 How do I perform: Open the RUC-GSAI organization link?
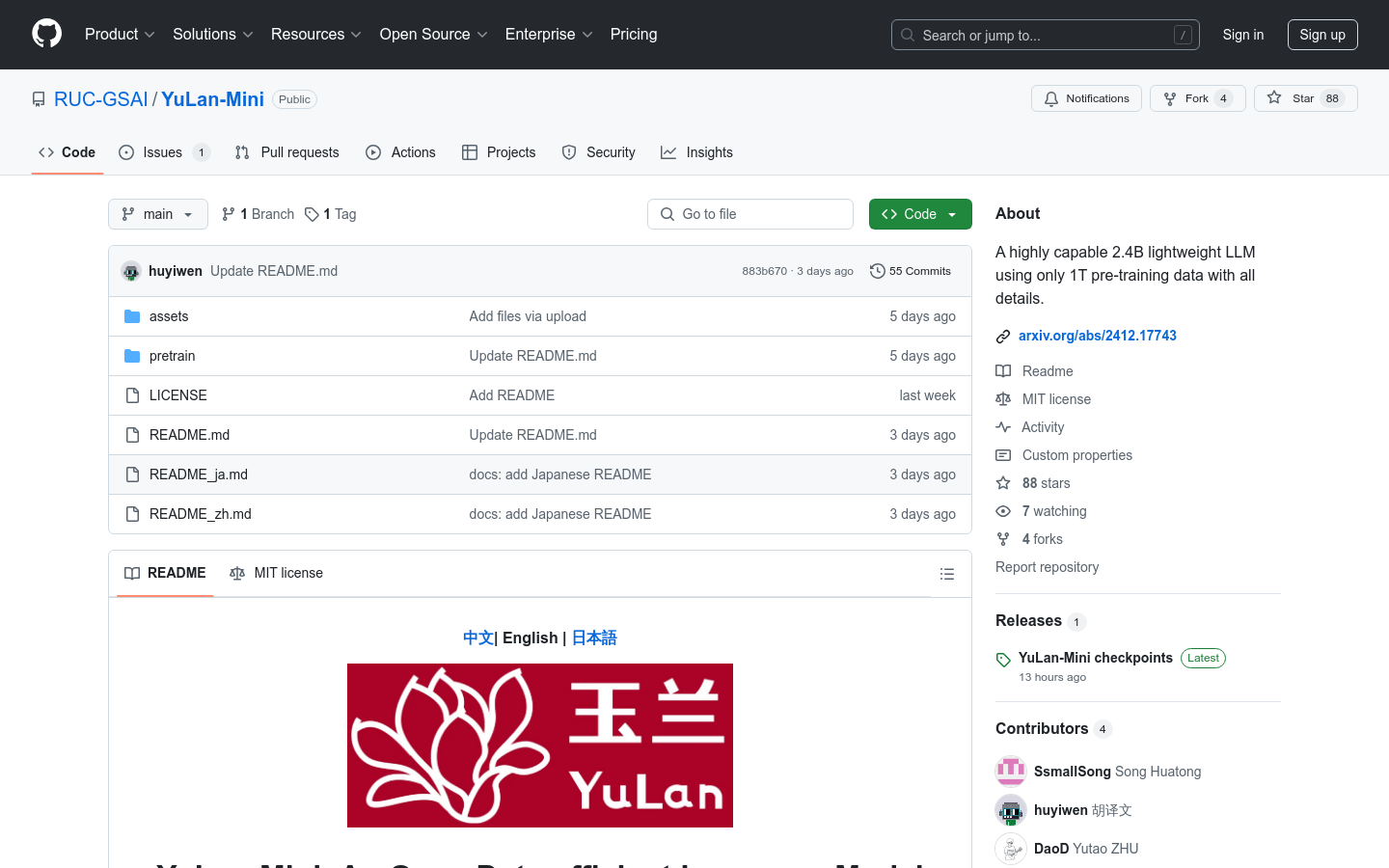101,99
